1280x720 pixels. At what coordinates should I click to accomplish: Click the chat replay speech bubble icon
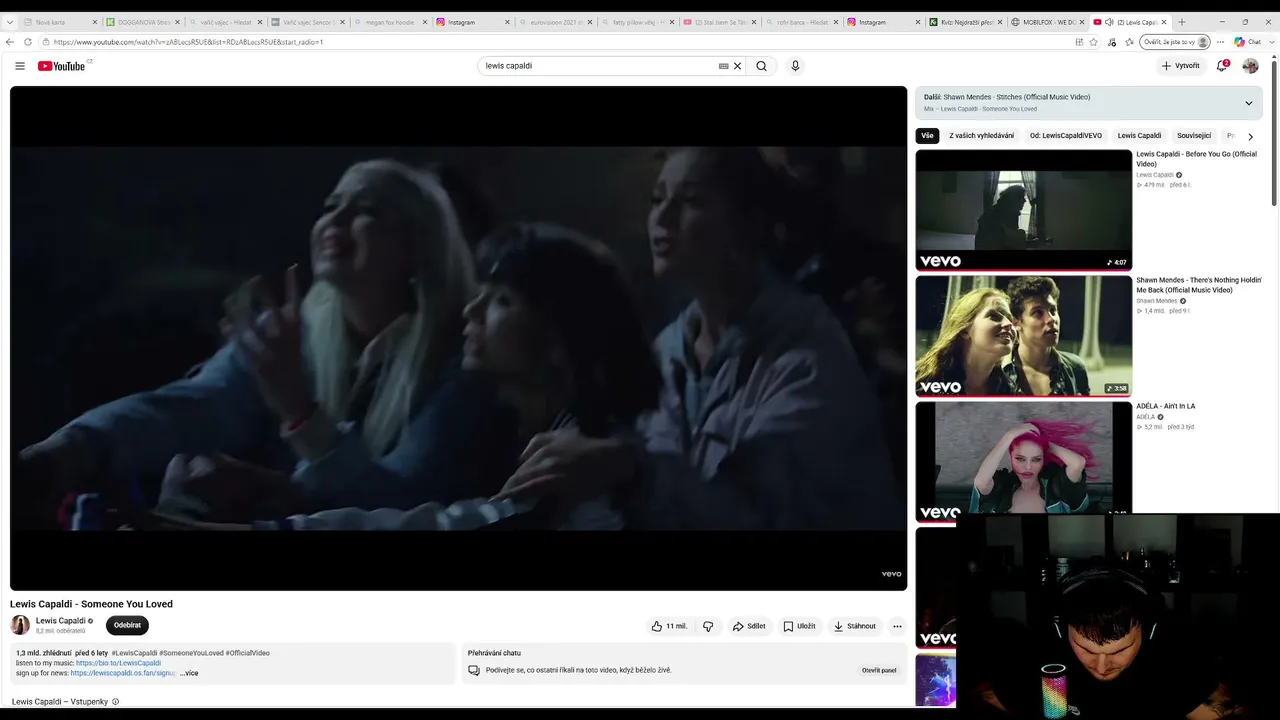(474, 670)
